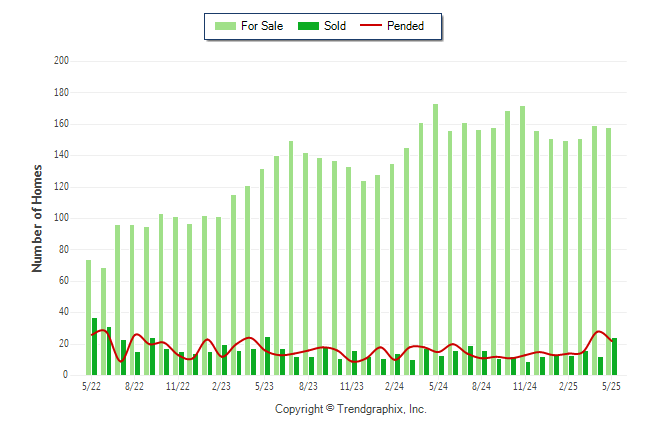Click the 5/22 Sold dark green bar

click(x=94, y=347)
